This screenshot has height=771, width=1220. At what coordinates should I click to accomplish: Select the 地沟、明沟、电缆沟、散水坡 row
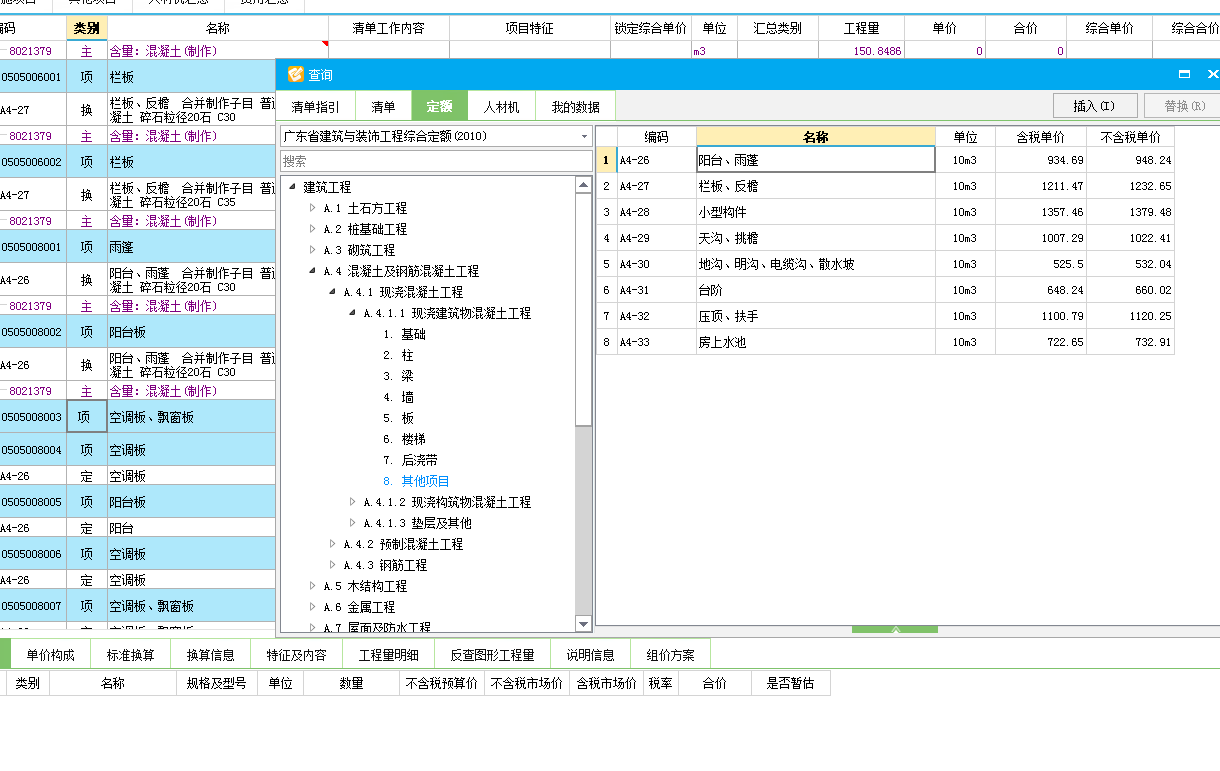pos(886,264)
